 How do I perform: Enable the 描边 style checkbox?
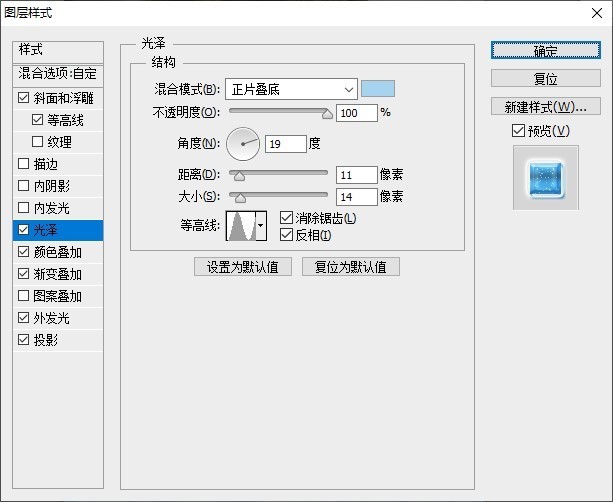pos(24,164)
